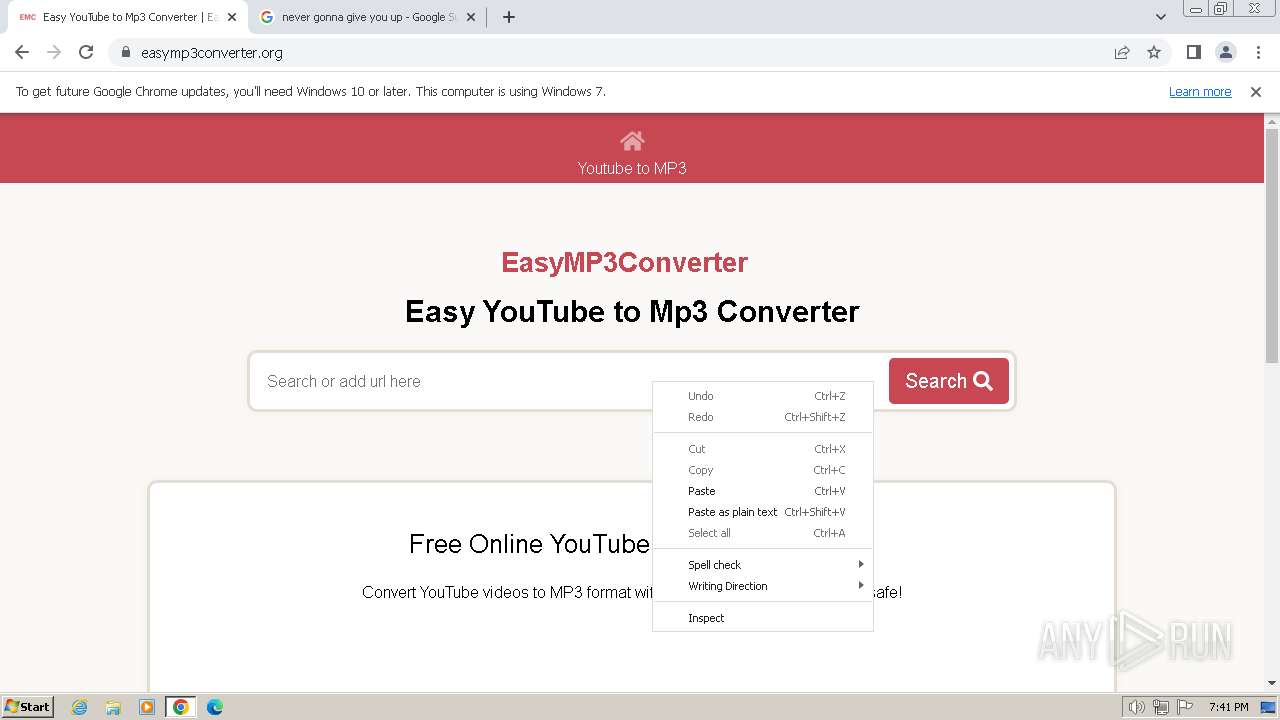
Task: Click the Free Online YouTube heading
Action: 530,544
